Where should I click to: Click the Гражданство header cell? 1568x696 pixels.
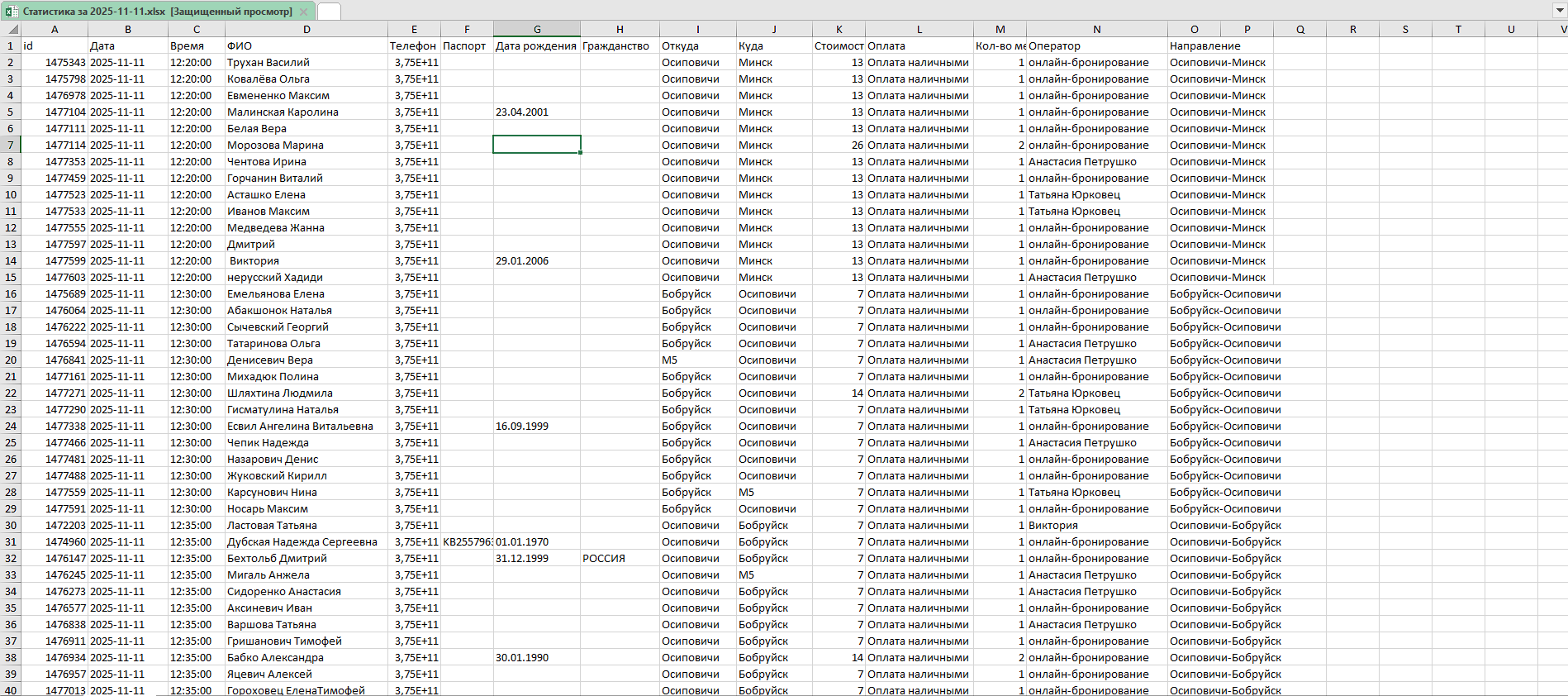coord(619,45)
